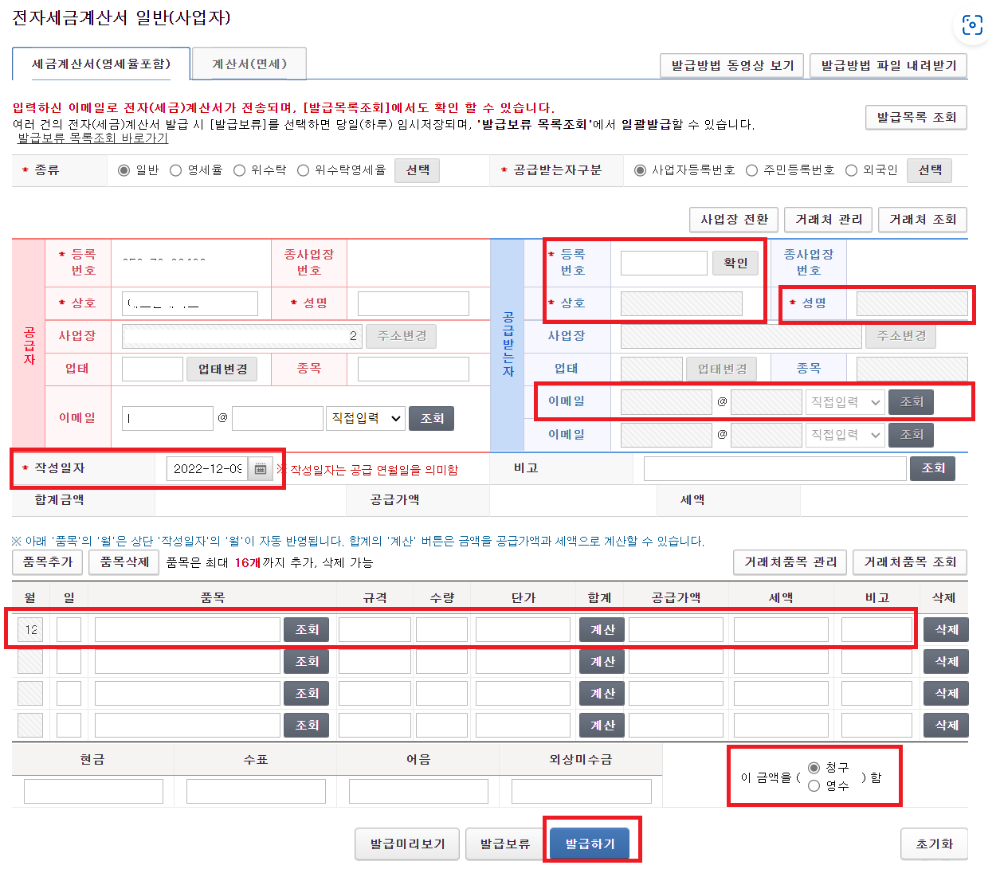Open 발급목록 조회

click(916, 117)
